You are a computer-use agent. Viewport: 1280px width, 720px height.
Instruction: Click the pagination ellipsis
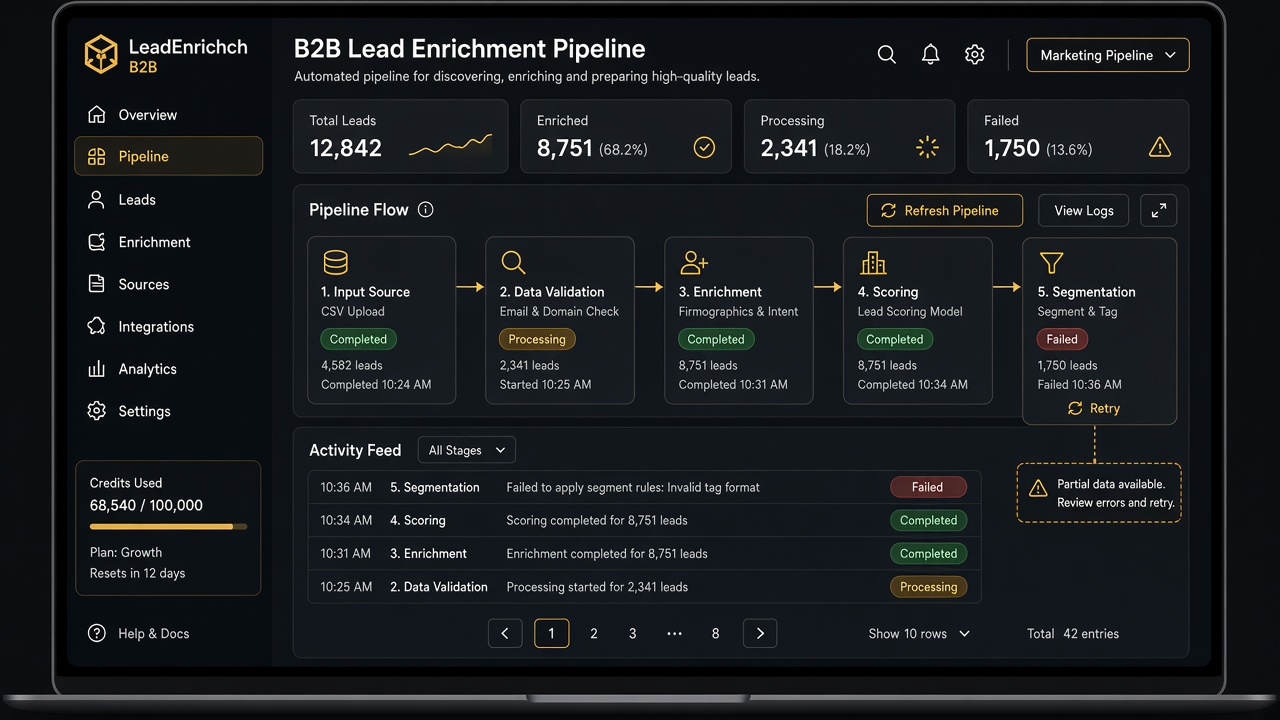674,634
